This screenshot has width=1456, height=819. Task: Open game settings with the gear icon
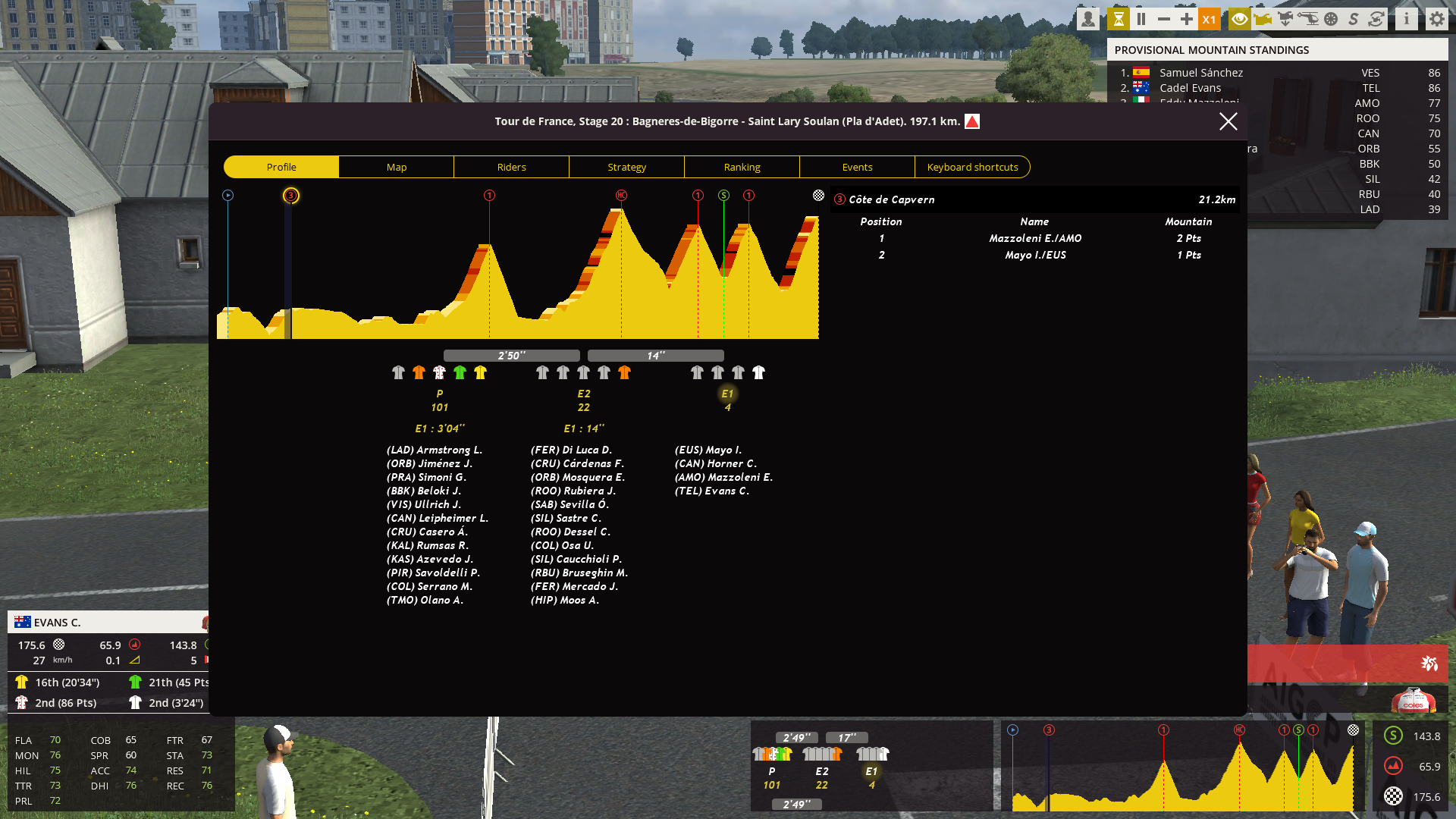tap(1437, 19)
